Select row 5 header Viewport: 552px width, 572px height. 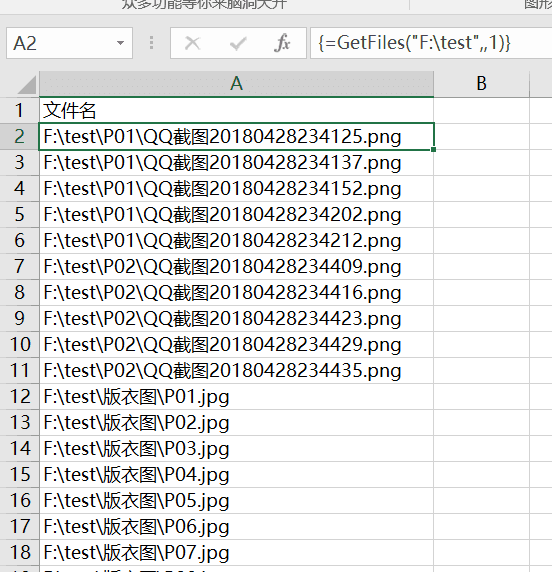tap(20, 214)
